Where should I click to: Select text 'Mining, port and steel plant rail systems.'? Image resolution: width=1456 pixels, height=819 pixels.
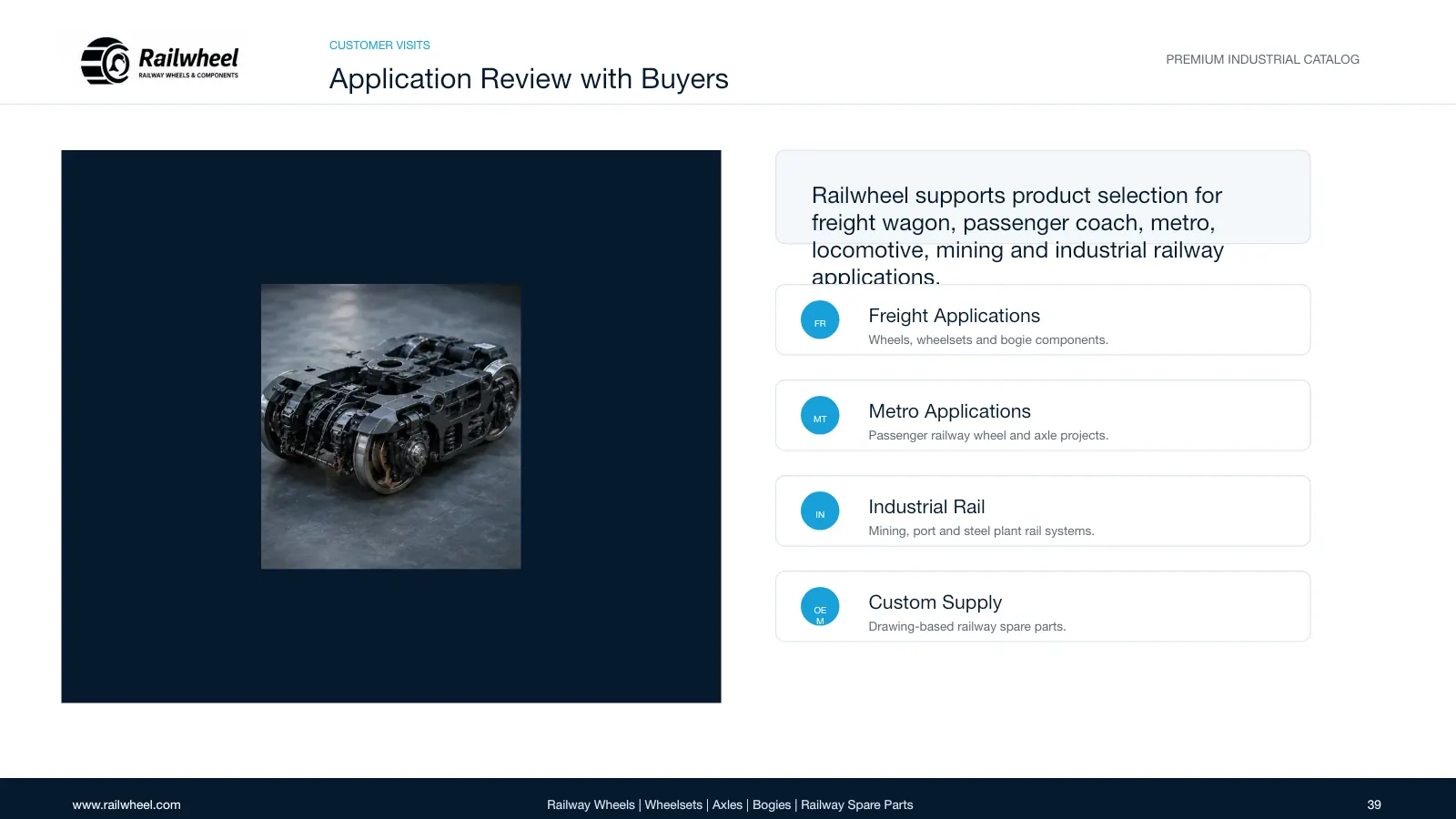click(981, 531)
